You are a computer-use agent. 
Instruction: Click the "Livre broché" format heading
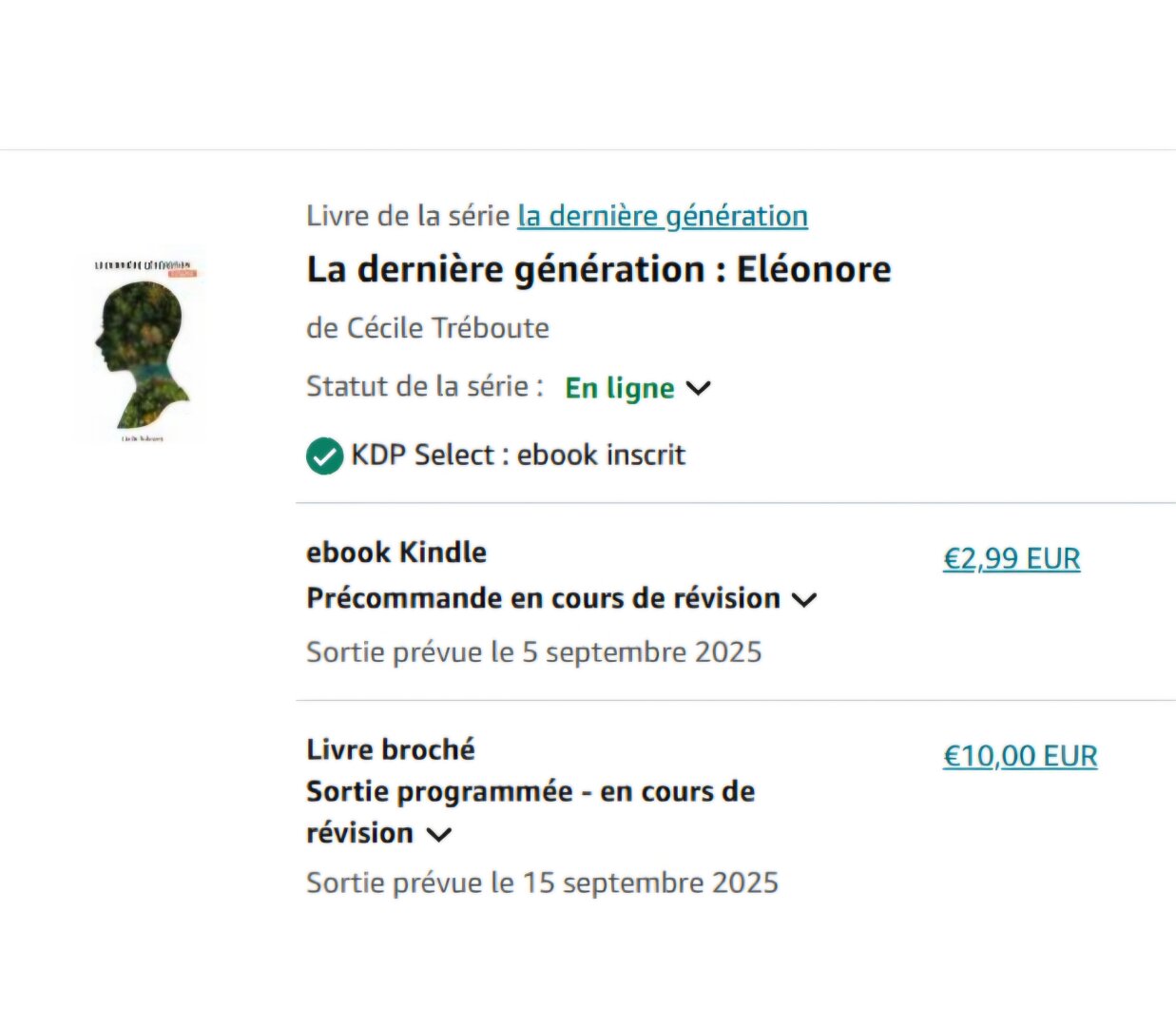(391, 749)
